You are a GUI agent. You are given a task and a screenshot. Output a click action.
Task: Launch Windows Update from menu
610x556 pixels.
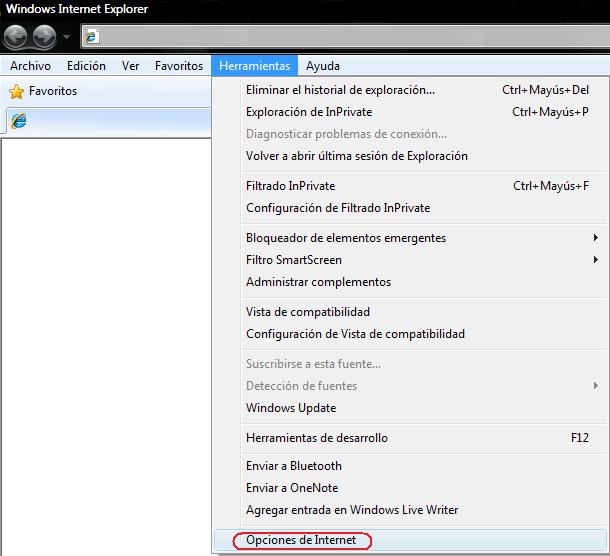412,408
